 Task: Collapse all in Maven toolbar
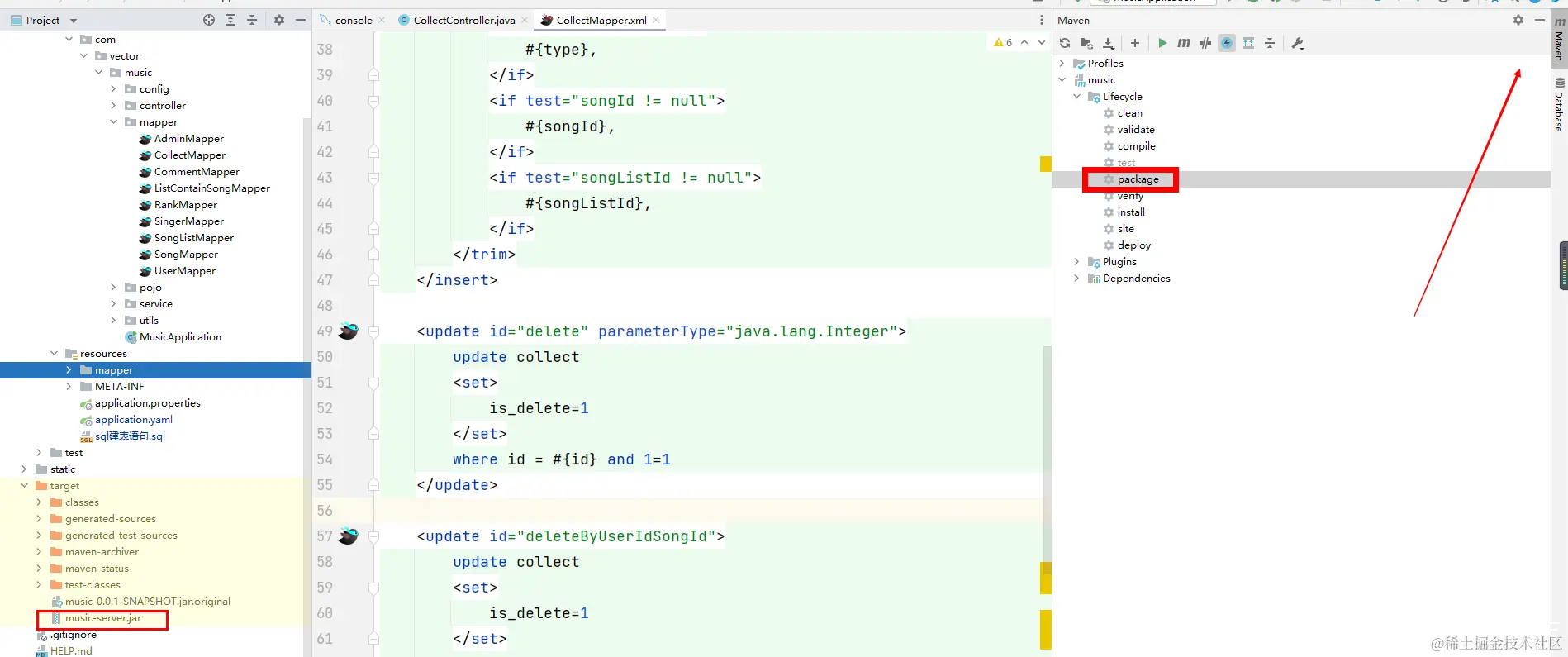click(1270, 43)
